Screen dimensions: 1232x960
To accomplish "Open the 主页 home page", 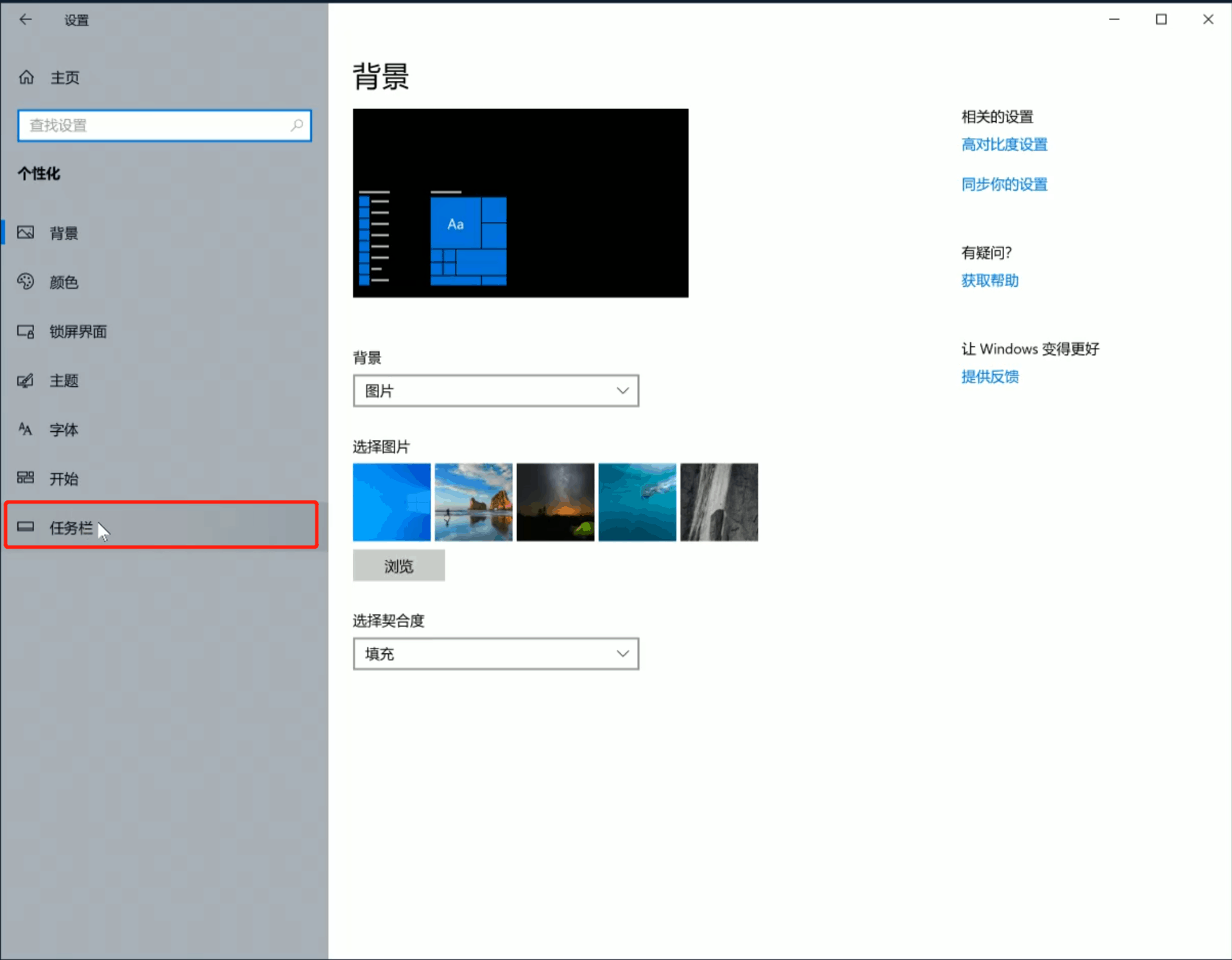I will coord(164,78).
